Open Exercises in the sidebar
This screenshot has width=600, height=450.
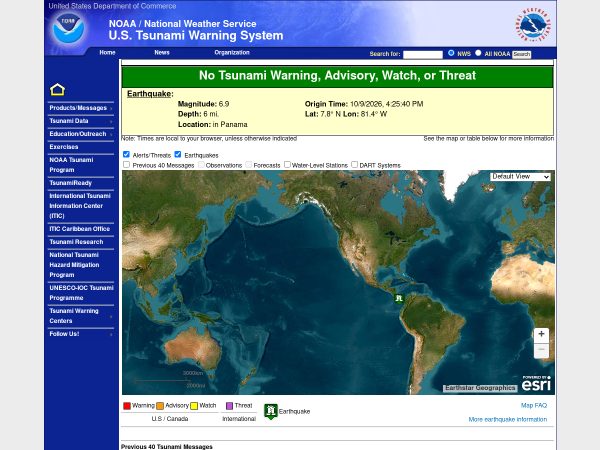coord(64,147)
